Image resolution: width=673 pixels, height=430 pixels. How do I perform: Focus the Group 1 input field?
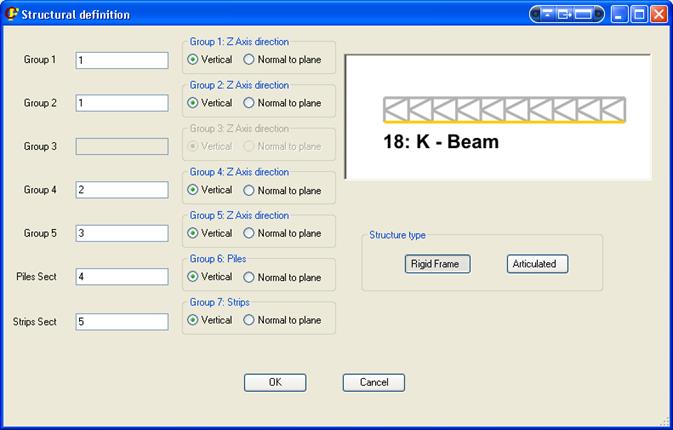pyautogui.click(x=122, y=60)
